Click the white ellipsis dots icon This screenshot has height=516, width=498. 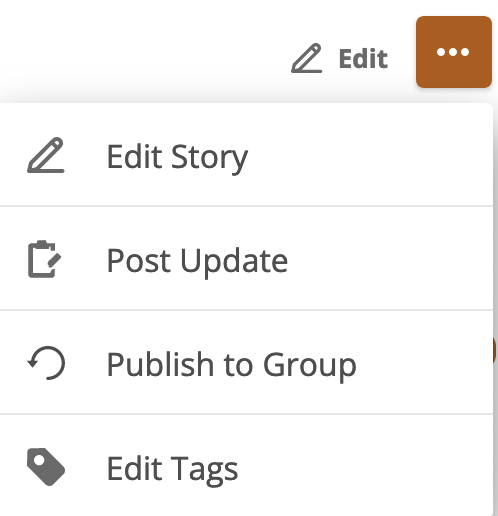pos(453,52)
